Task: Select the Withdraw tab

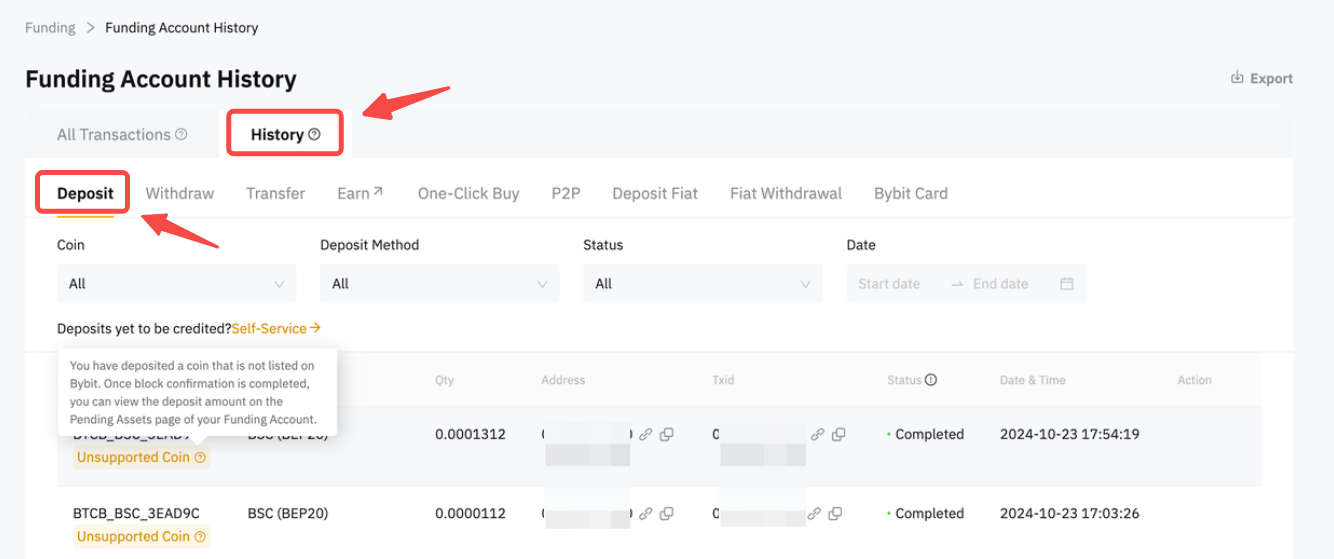Action: pos(180,193)
